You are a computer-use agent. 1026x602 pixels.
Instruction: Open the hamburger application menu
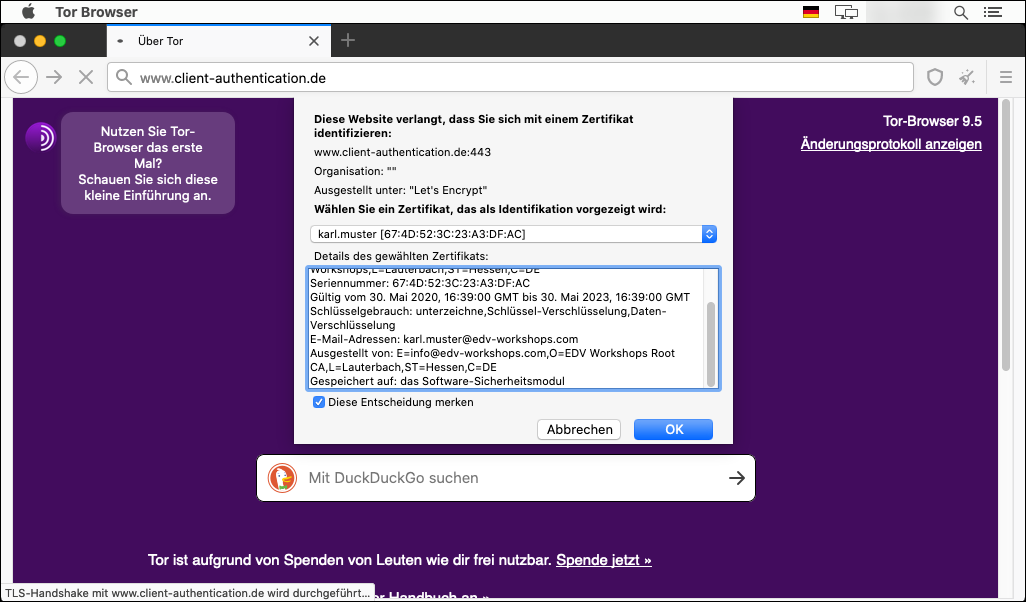[1006, 77]
